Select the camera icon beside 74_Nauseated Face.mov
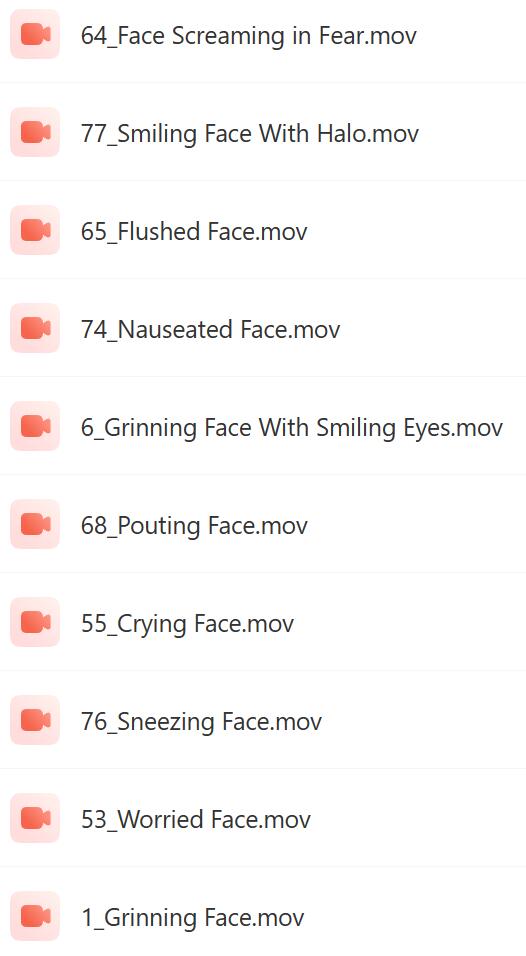This screenshot has height=956, width=526. click(x=35, y=328)
